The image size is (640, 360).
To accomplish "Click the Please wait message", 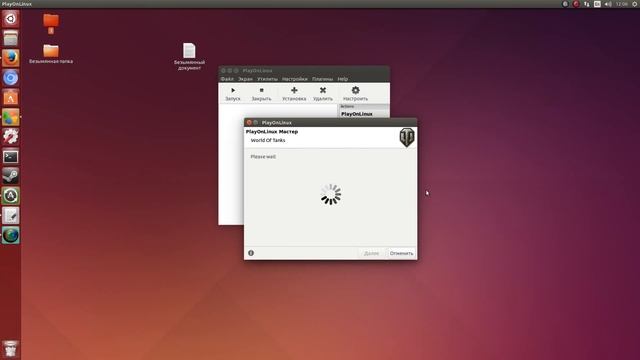I will point(263,157).
